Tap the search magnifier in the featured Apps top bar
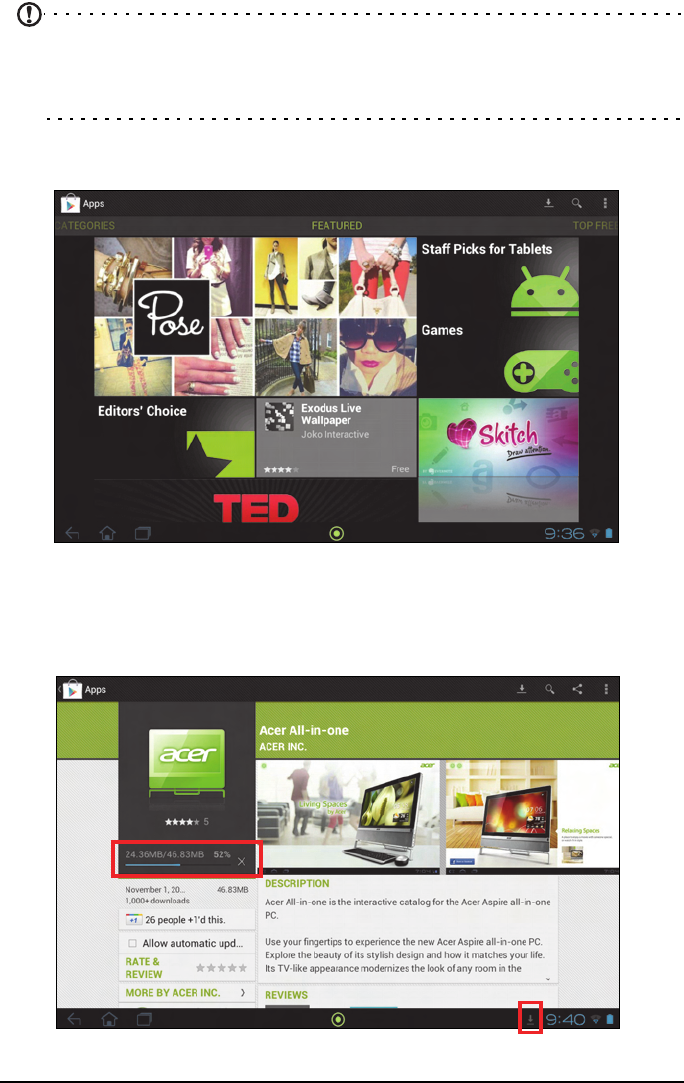The image size is (684, 1083). point(577,203)
